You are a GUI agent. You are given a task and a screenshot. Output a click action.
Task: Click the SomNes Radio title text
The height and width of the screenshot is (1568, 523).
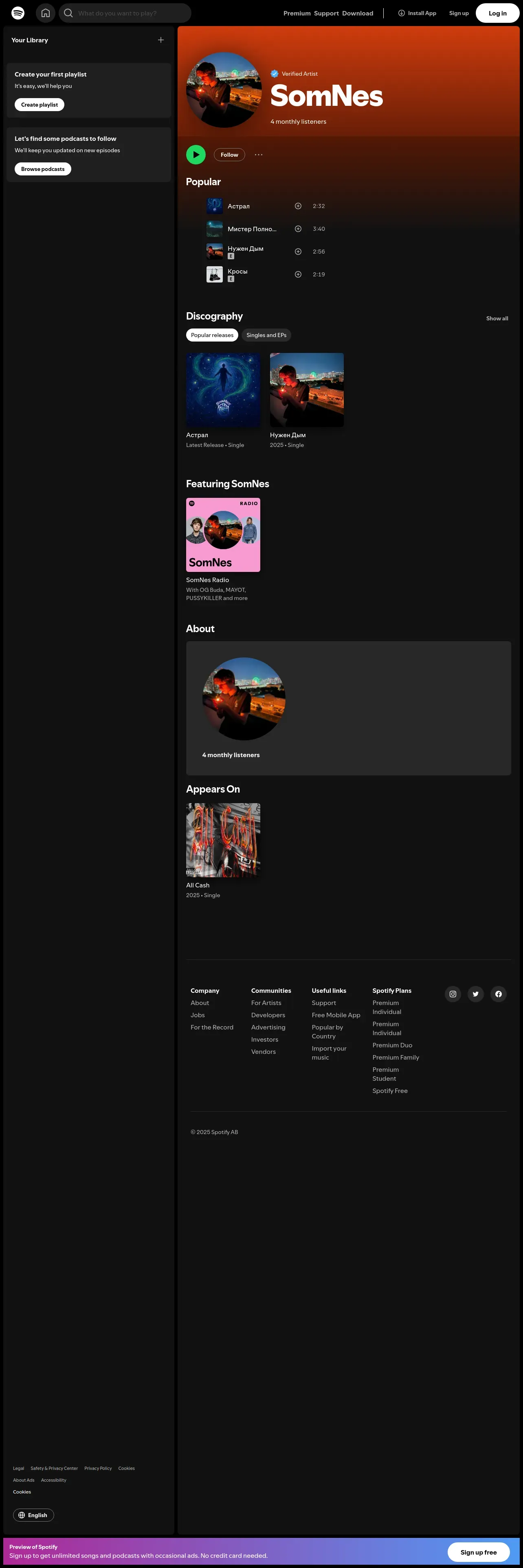tap(208, 580)
